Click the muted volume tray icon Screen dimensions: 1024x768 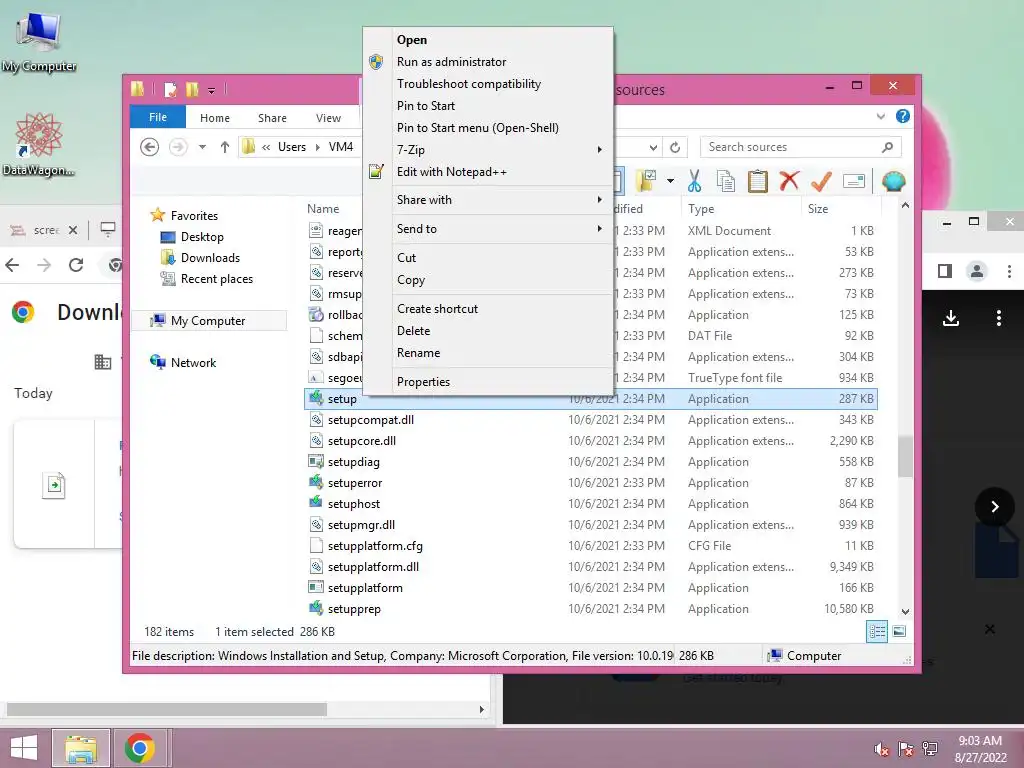pyautogui.click(x=882, y=749)
